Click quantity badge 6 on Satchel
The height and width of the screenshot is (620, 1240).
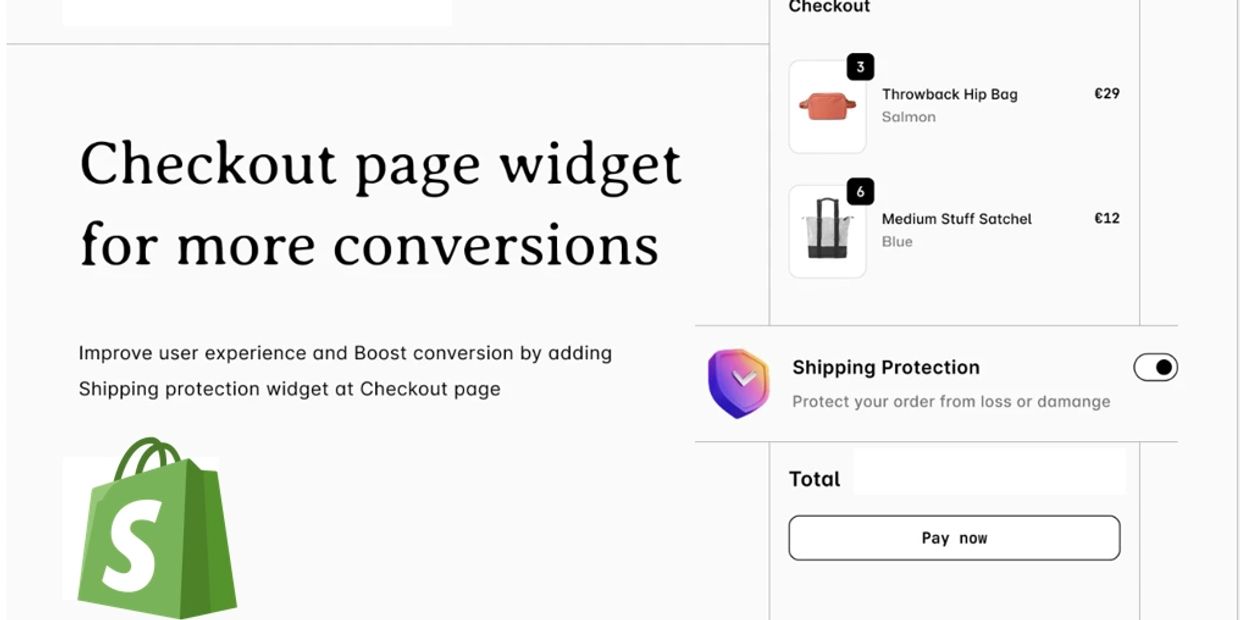coord(860,191)
